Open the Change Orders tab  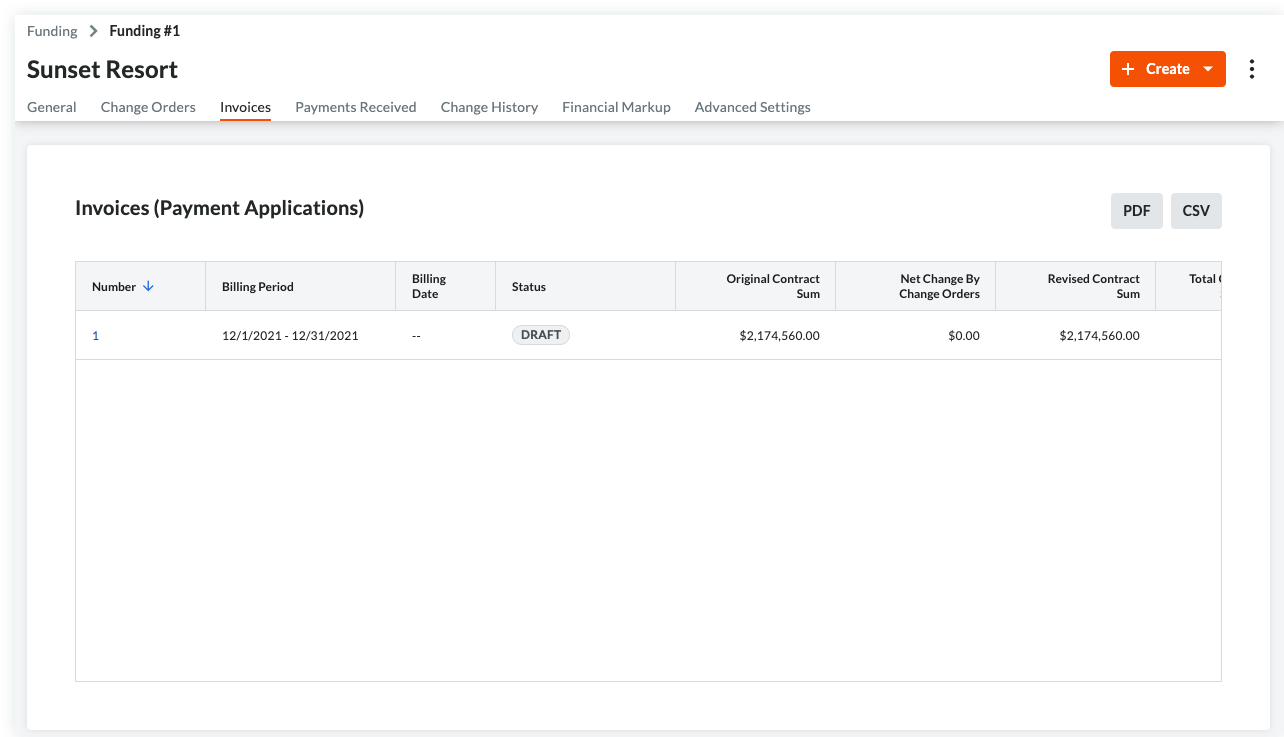click(147, 107)
